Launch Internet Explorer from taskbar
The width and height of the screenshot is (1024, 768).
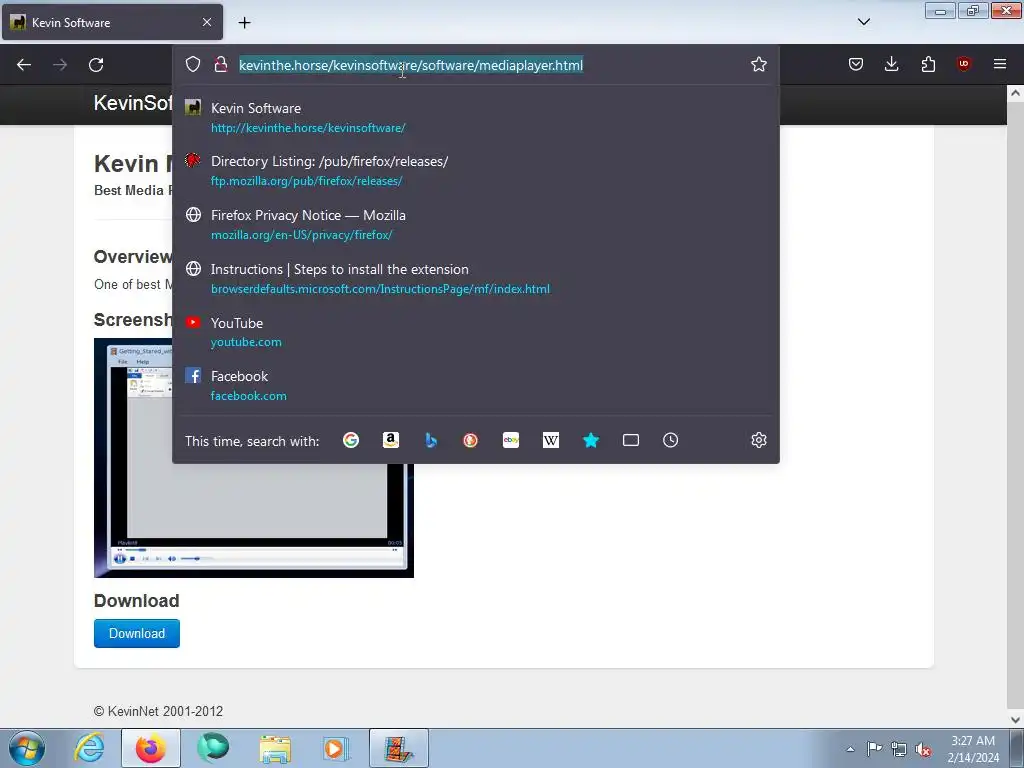point(89,748)
